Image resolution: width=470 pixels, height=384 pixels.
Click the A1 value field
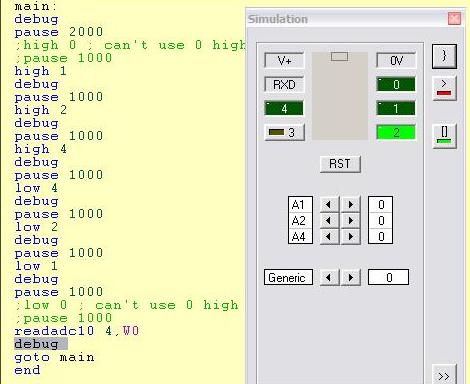pyautogui.click(x=381, y=204)
